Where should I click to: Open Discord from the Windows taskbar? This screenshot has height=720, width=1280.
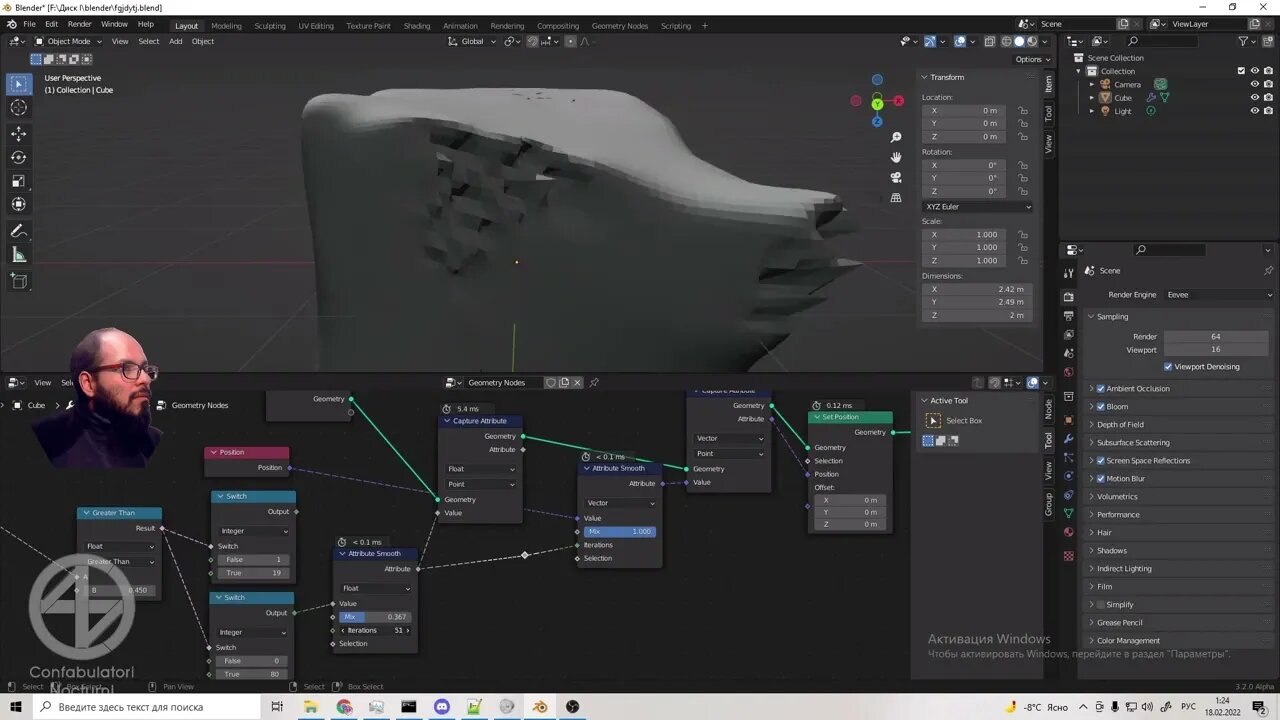click(442, 706)
